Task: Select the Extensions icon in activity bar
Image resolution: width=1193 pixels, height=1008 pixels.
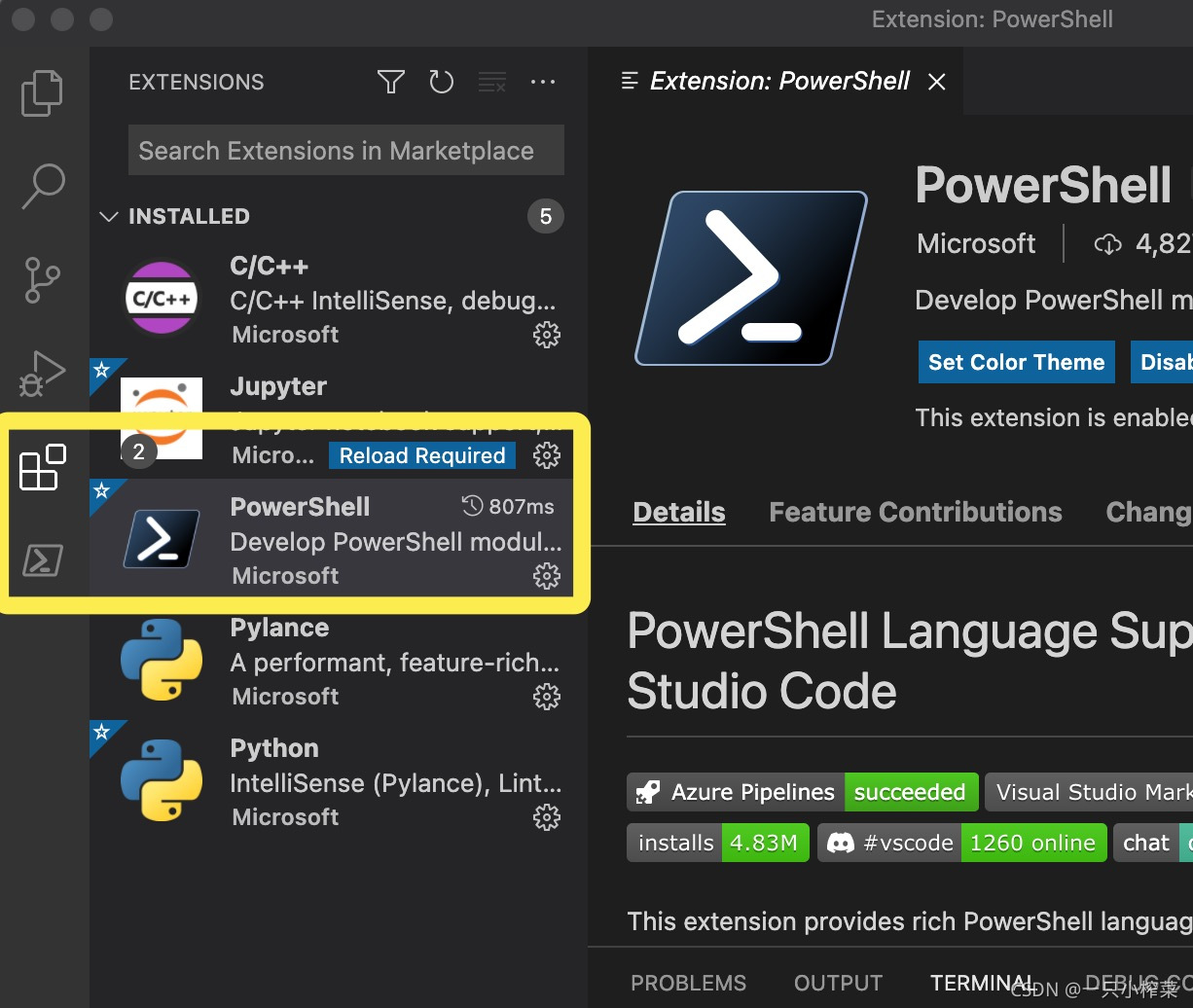Action: click(41, 468)
